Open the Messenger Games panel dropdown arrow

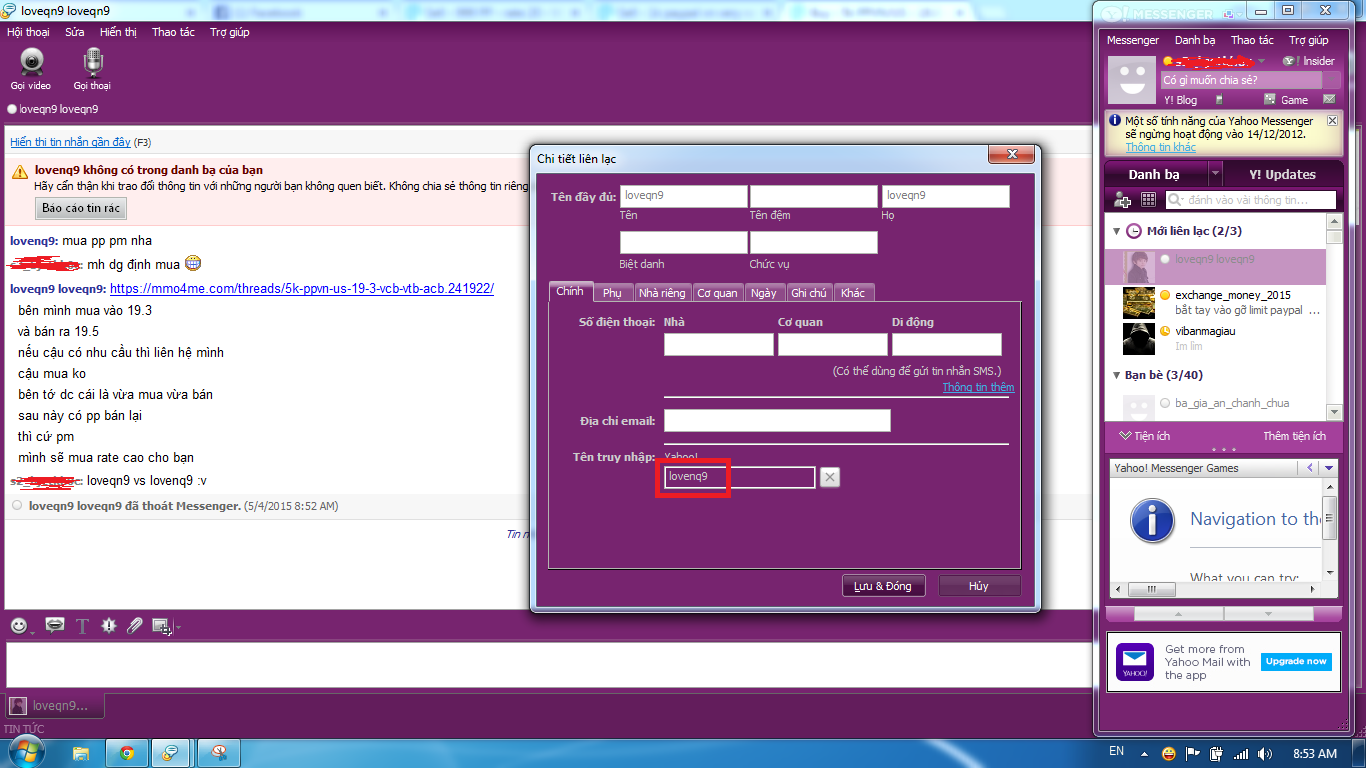tap(1328, 468)
